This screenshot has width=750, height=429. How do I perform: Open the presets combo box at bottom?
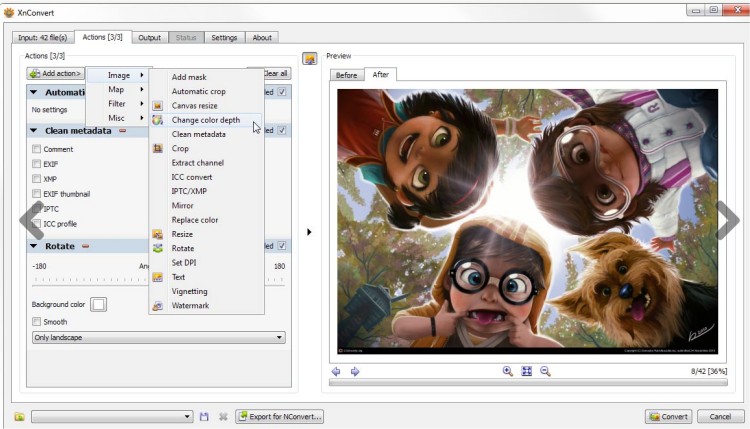coord(112,416)
